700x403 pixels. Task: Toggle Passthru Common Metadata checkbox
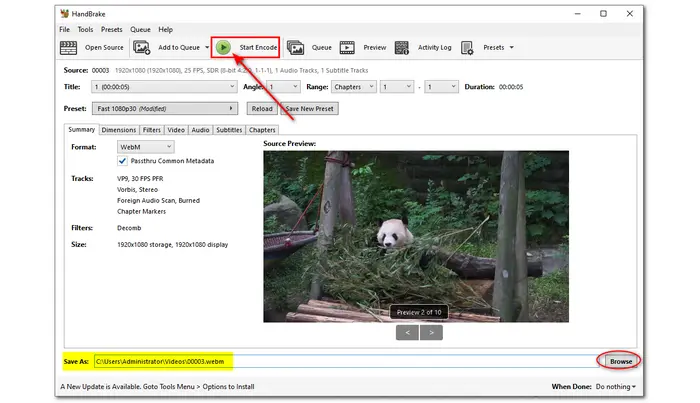pos(122,160)
